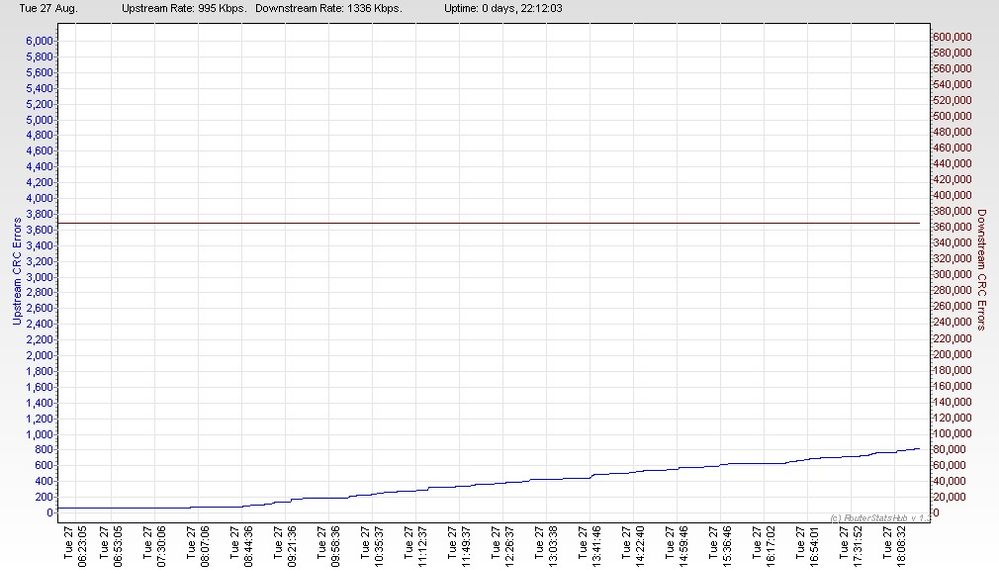The width and height of the screenshot is (999, 570).
Task: Click the 5,000 upstream axis value
Action: 40,120
